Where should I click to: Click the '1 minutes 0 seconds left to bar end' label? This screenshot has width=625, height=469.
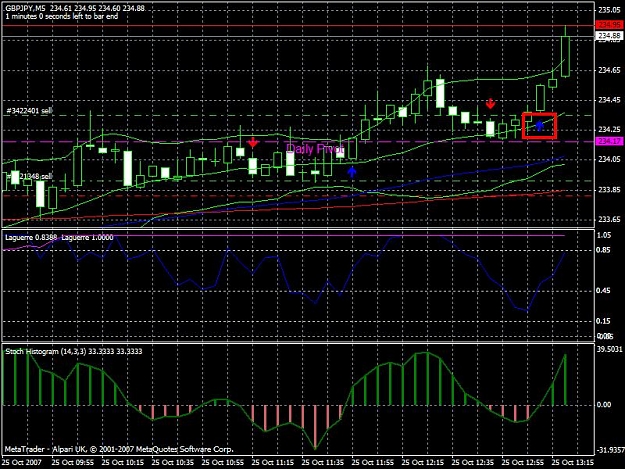tap(62, 16)
